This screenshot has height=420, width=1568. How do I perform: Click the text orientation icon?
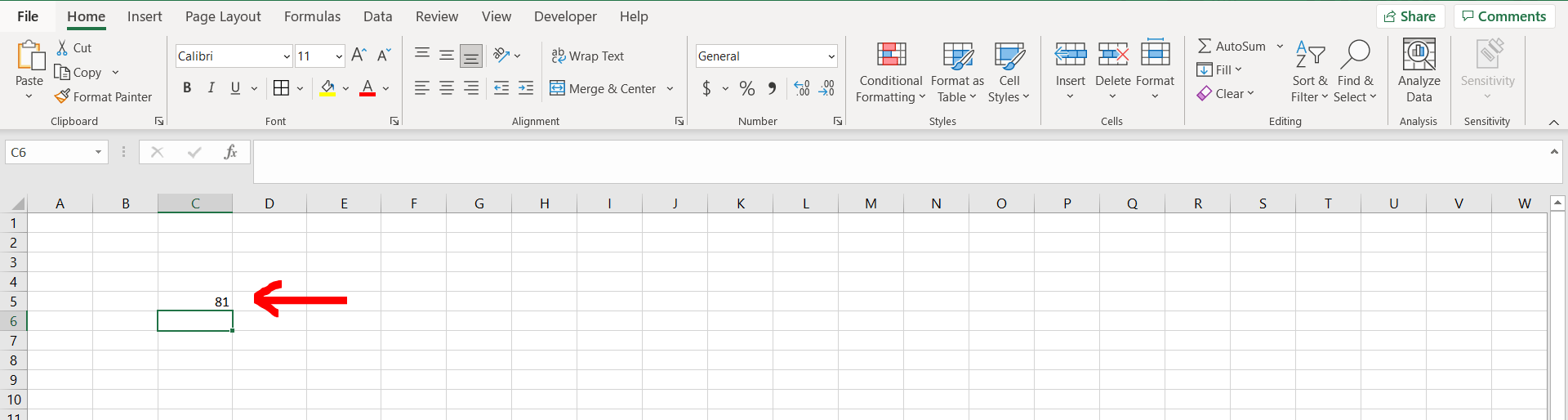coord(501,56)
